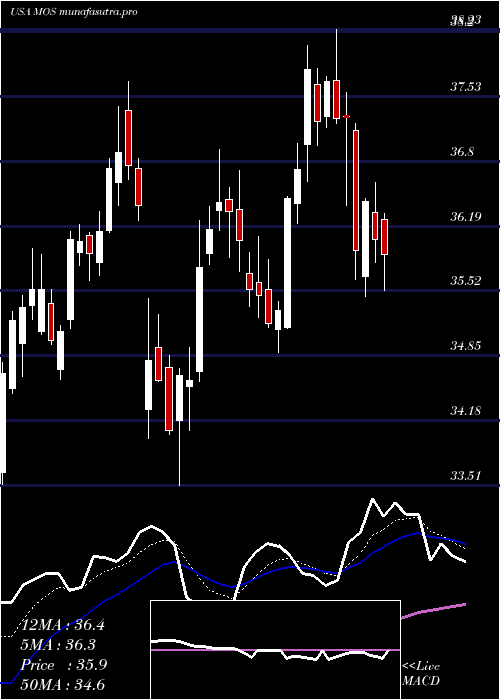Click the Price : 35.9 reading
Image resolution: width=500 pixels, height=700 pixels.
click(x=63, y=665)
